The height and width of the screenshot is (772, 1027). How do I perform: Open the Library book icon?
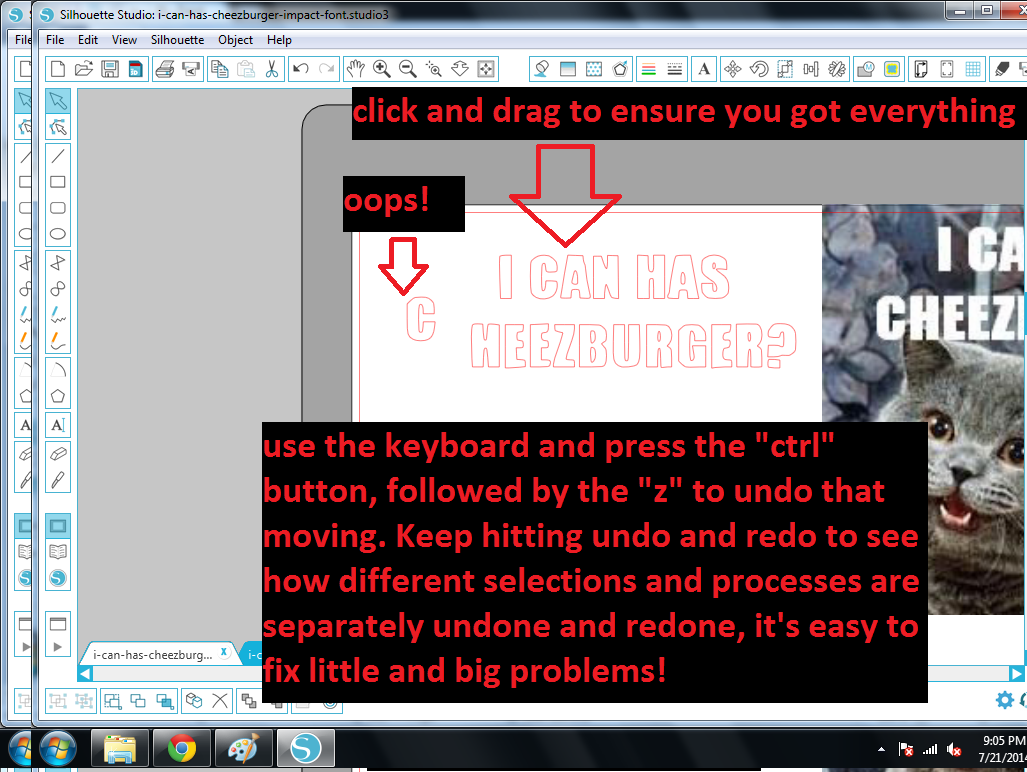pyautogui.click(x=58, y=552)
